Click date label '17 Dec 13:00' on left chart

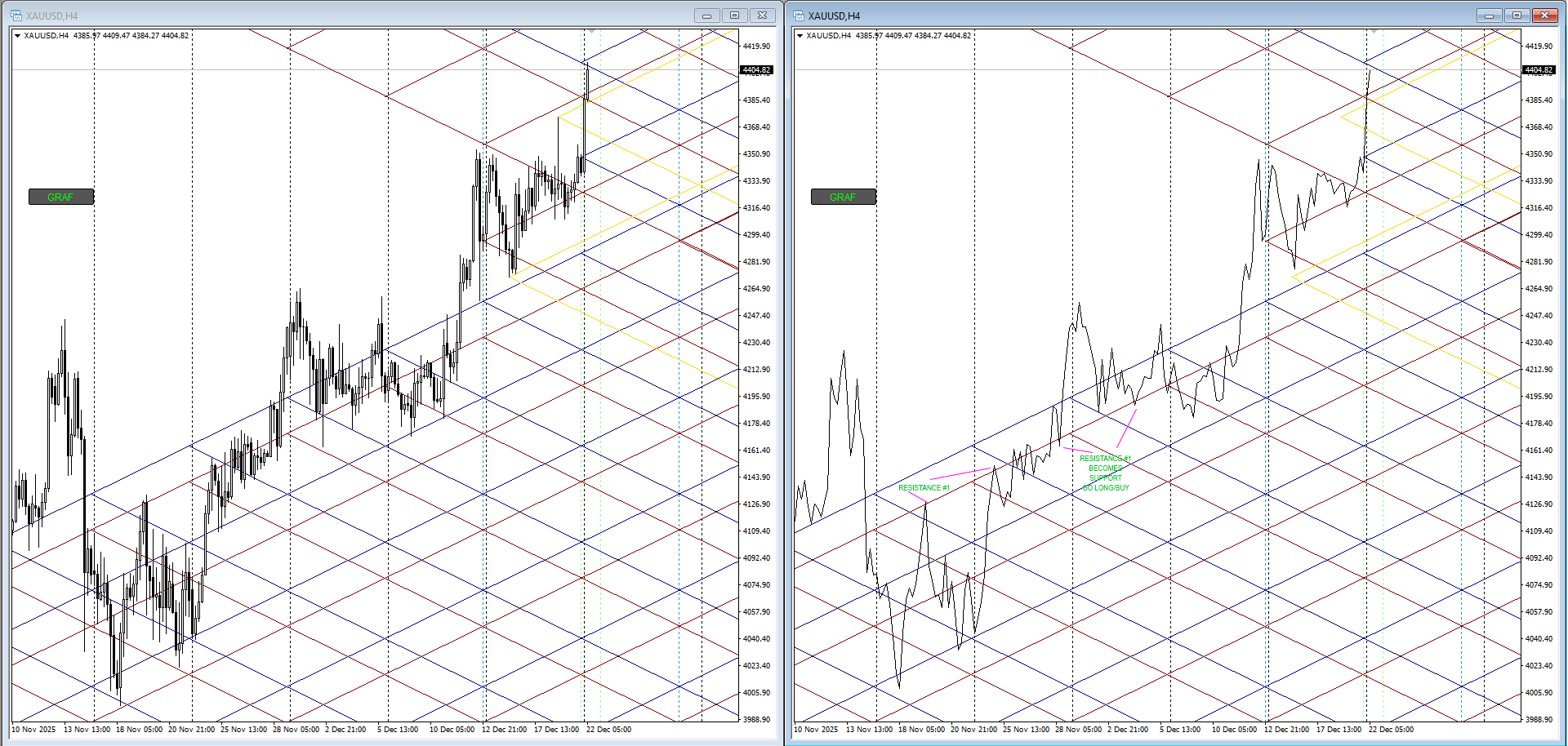(556, 730)
